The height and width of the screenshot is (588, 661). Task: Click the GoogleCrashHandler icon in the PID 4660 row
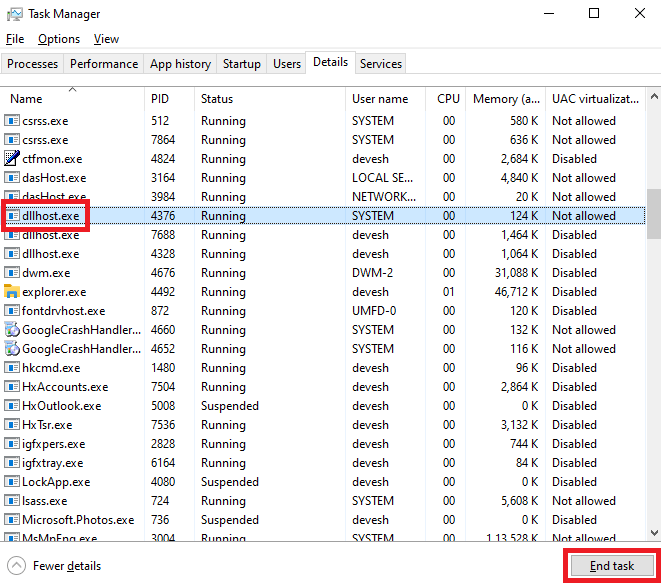12,330
